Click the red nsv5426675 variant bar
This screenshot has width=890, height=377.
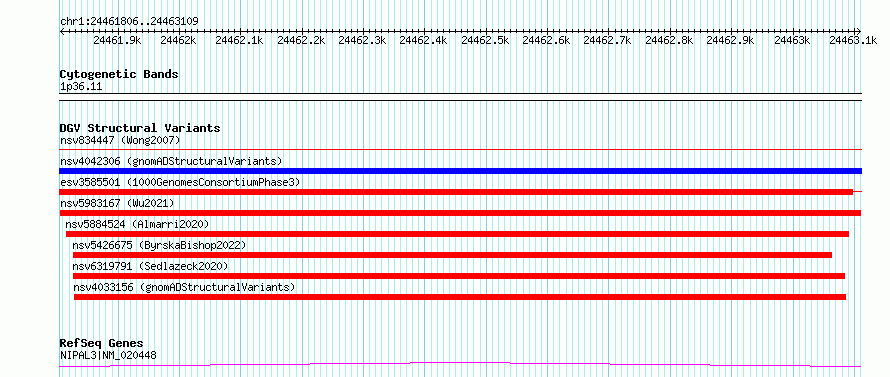coord(452,255)
